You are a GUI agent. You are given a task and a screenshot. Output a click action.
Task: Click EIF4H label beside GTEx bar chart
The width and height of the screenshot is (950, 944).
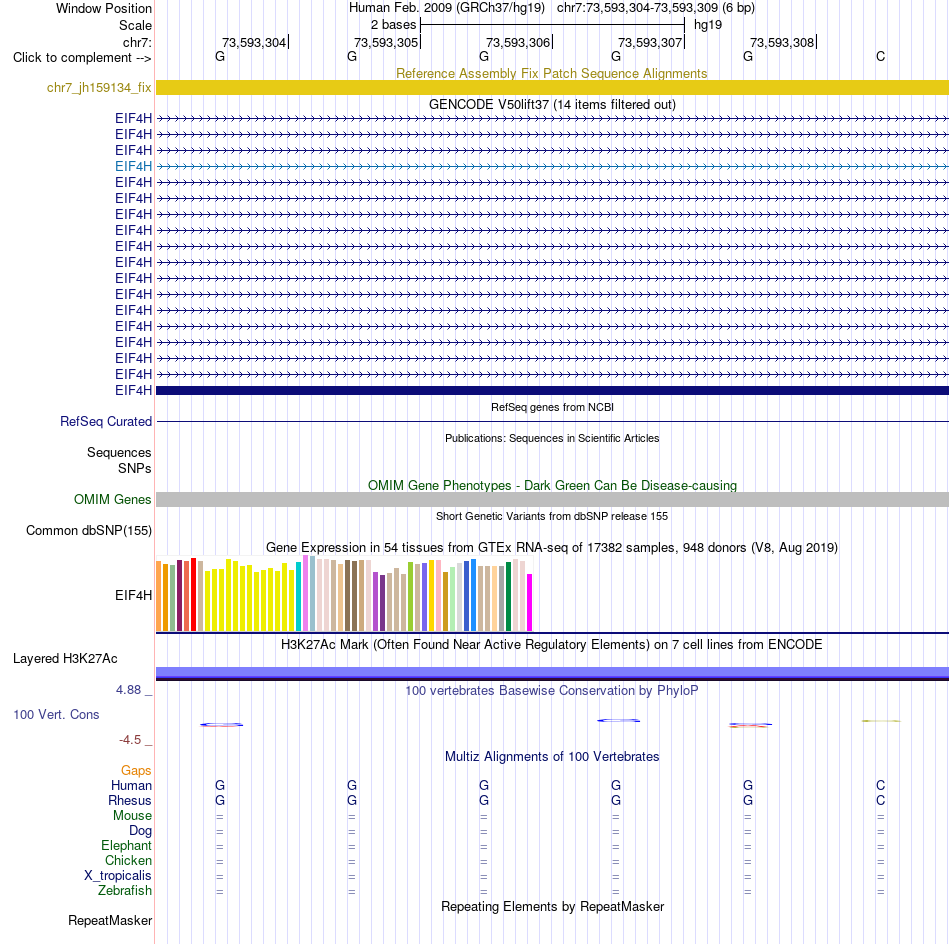tap(133, 596)
